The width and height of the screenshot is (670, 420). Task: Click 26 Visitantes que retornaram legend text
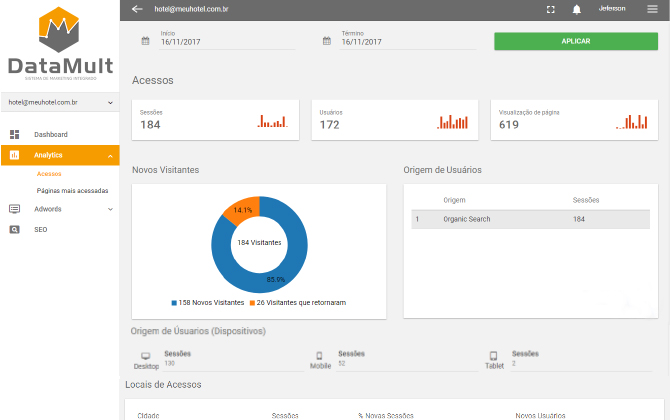pos(301,303)
